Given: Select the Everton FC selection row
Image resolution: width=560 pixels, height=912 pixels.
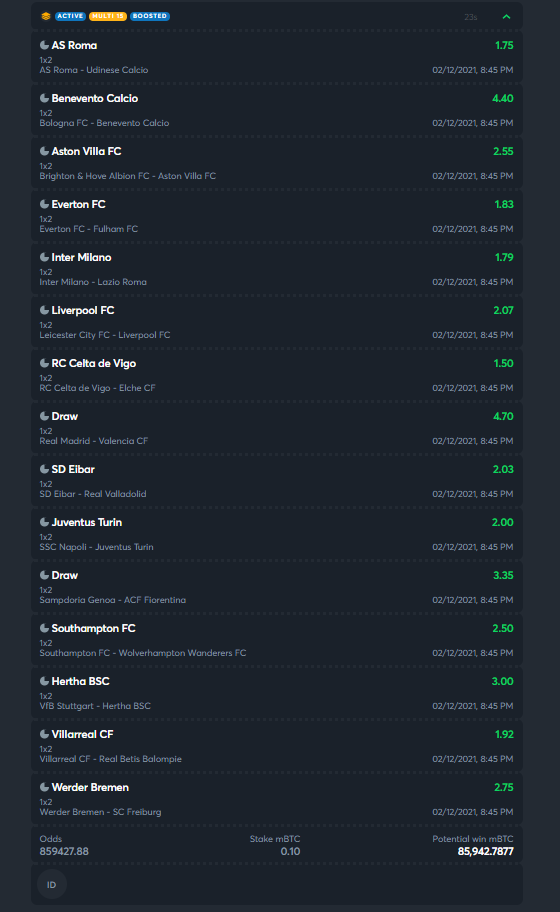Looking at the screenshot, I should [x=277, y=216].
